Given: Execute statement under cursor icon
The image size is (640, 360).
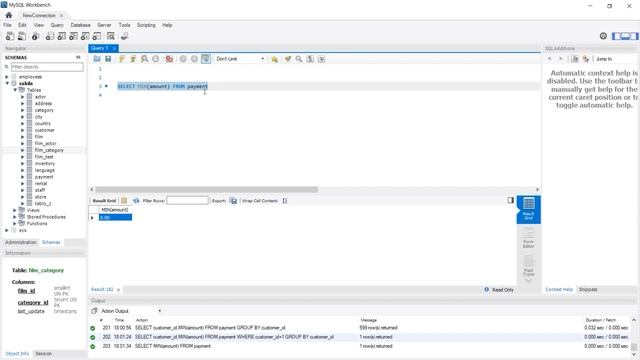Looking at the screenshot, I should pyautogui.click(x=133, y=59).
